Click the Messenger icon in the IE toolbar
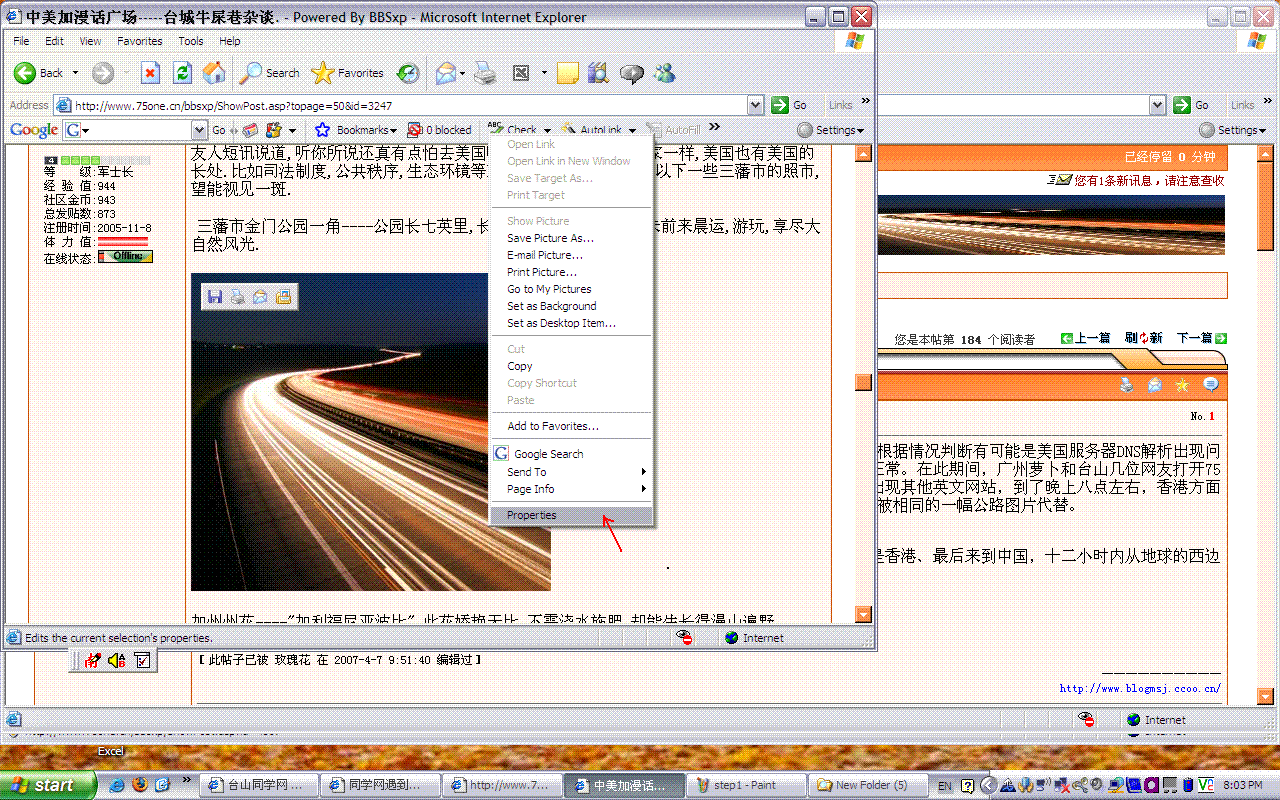The width and height of the screenshot is (1280, 800). pyautogui.click(x=664, y=73)
